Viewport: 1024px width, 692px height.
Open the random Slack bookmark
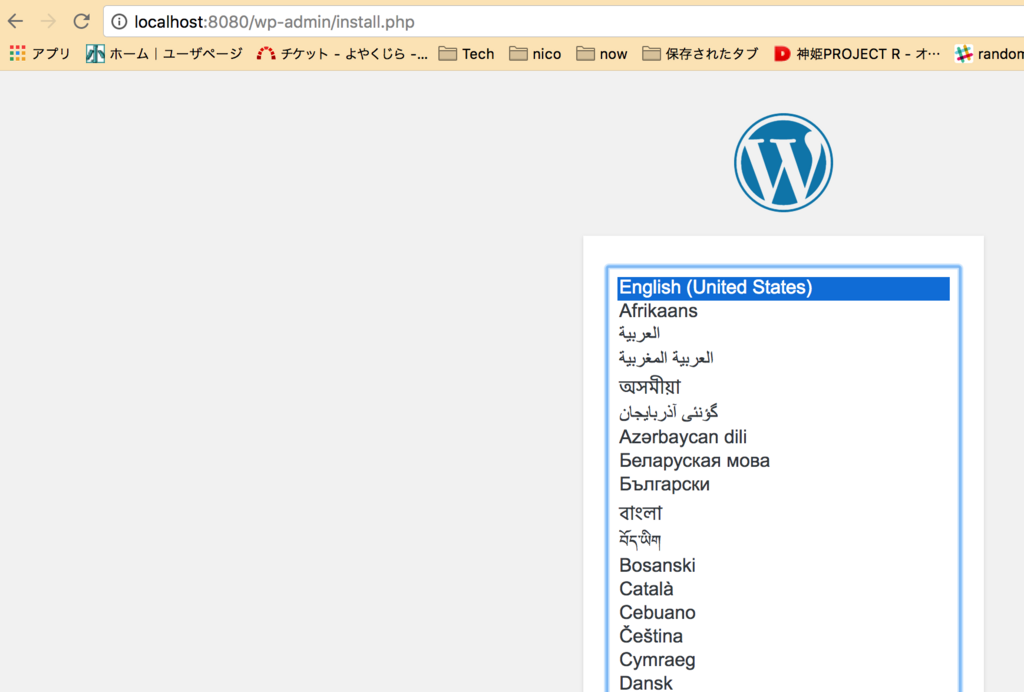989,54
